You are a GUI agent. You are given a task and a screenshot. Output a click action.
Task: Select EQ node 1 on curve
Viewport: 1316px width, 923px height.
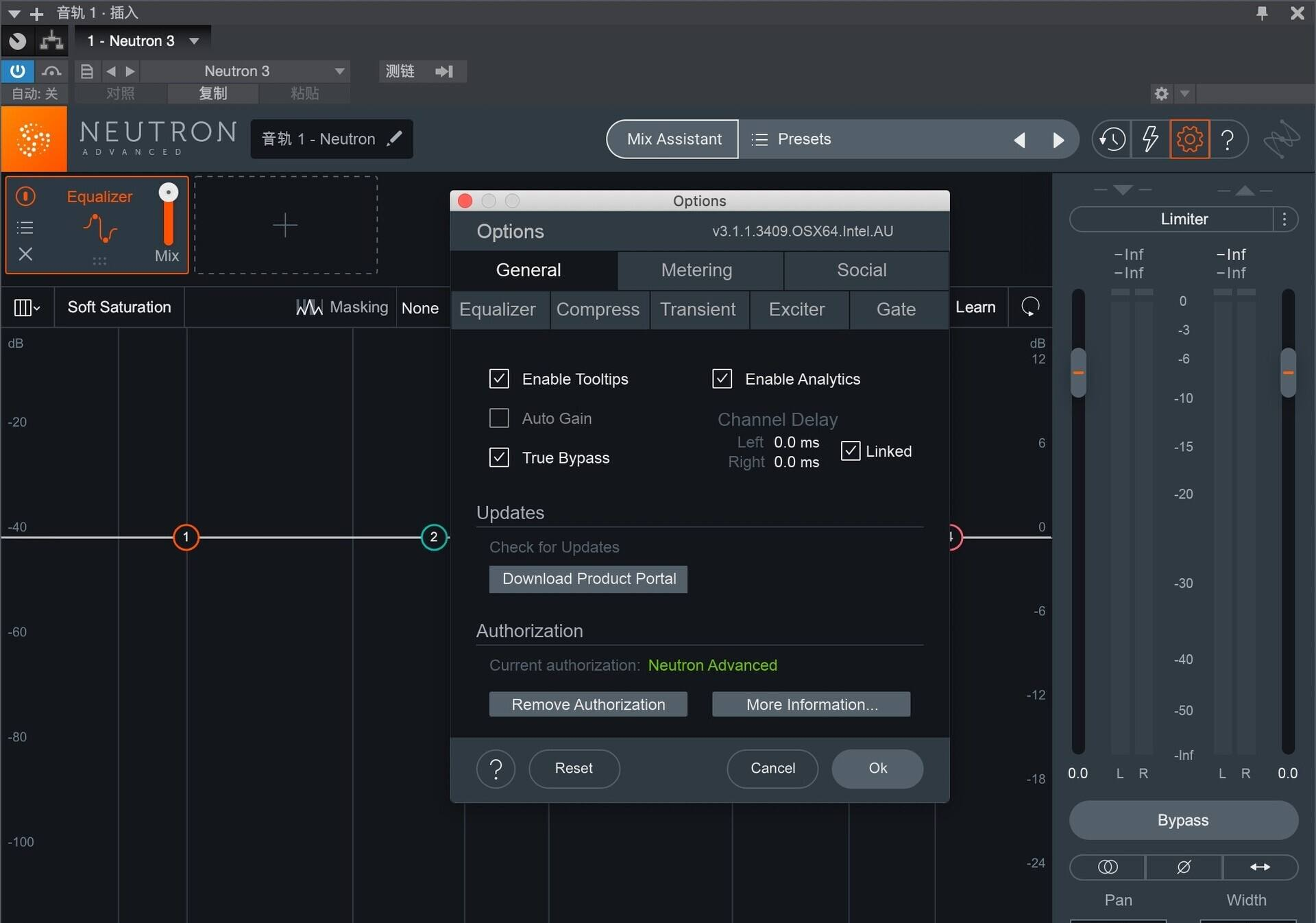click(x=186, y=537)
